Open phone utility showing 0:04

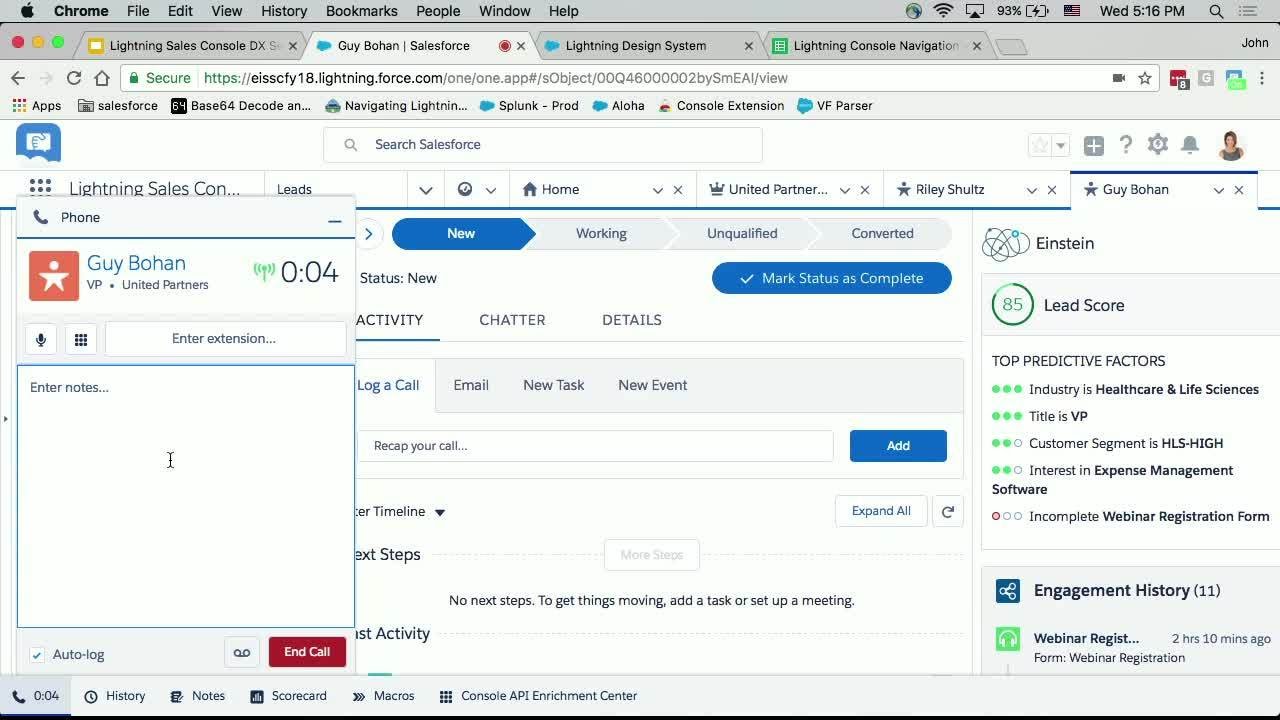[x=36, y=696]
